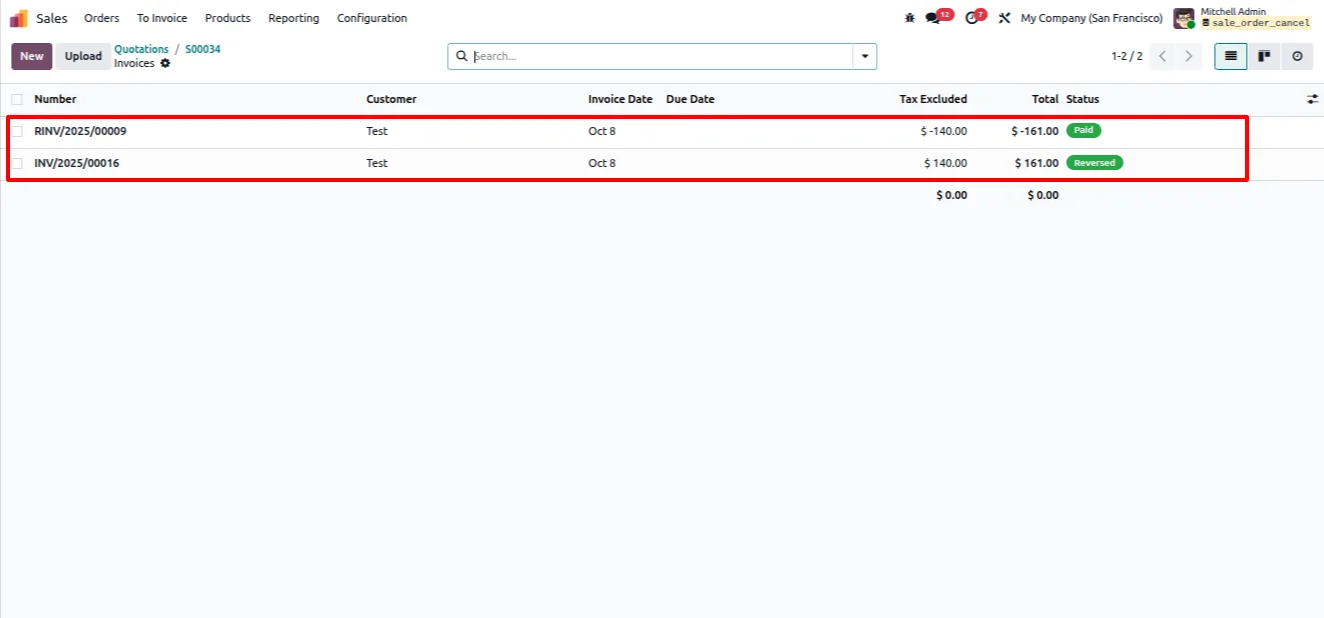Tick checkbox for INV/2025/00016 row
This screenshot has width=1324, height=618.
17,163
